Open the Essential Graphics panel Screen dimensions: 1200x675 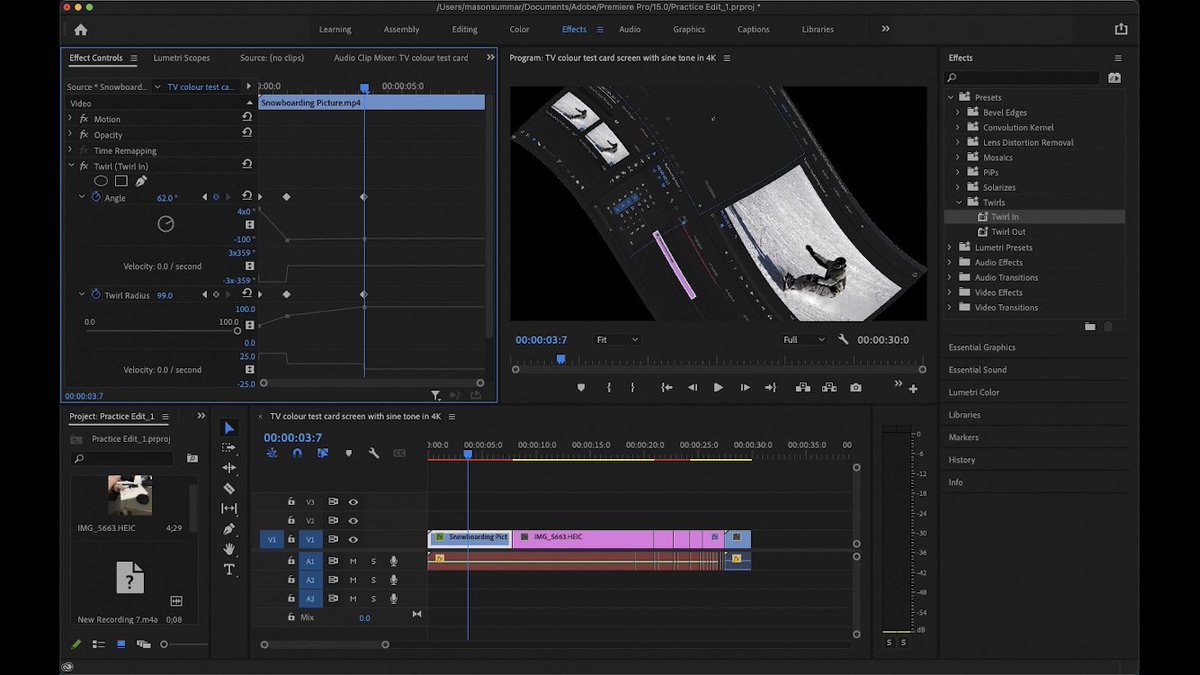tap(982, 348)
